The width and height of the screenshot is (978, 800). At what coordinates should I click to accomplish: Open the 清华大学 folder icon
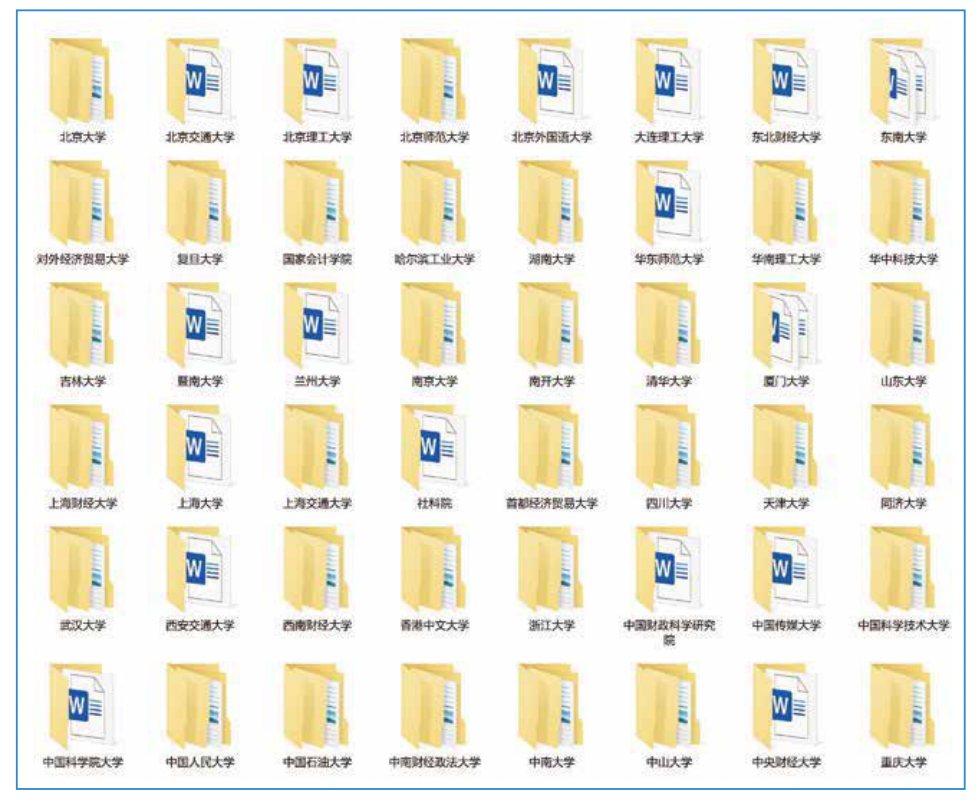(669, 325)
